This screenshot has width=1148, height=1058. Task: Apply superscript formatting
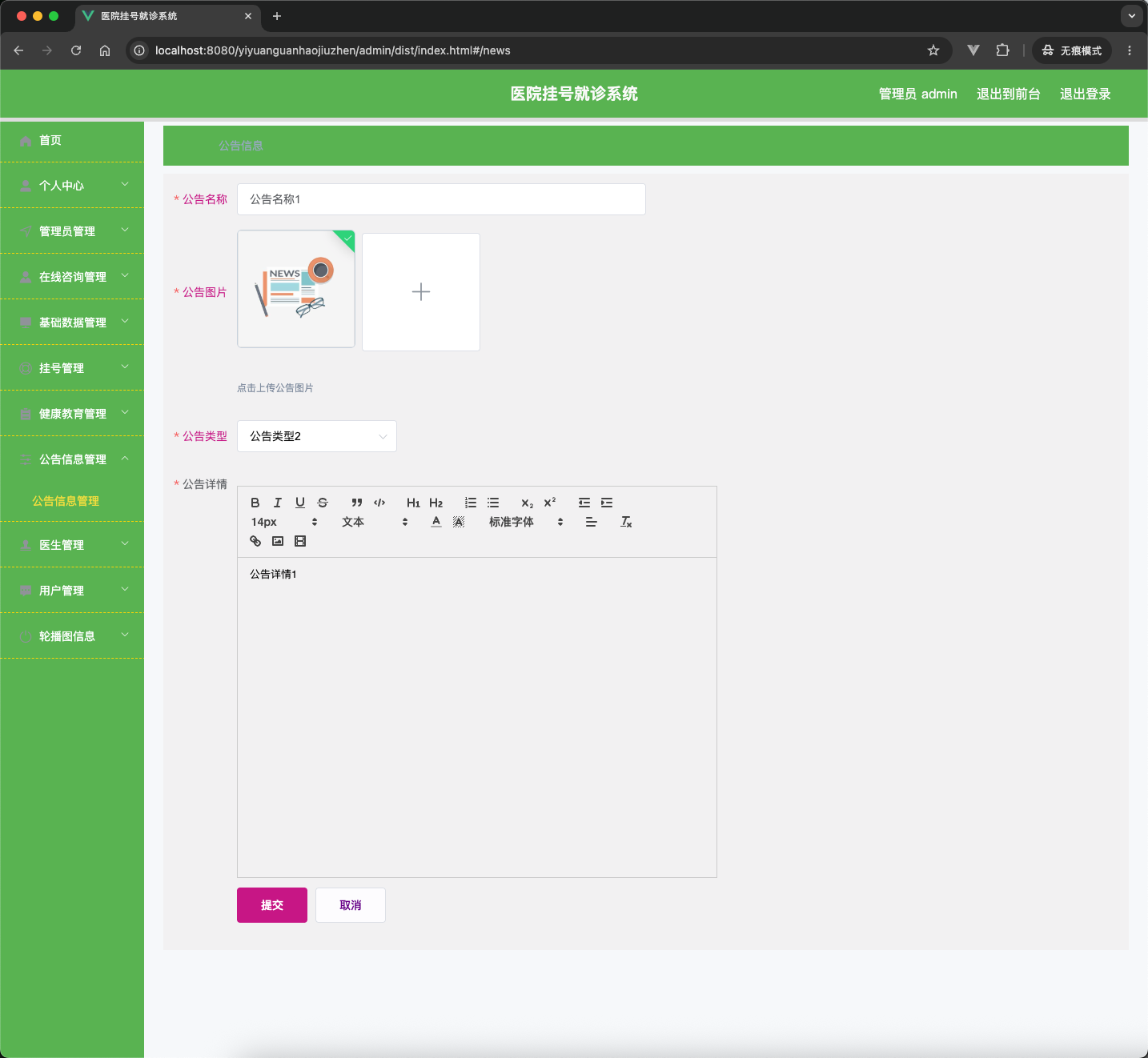tap(549, 503)
